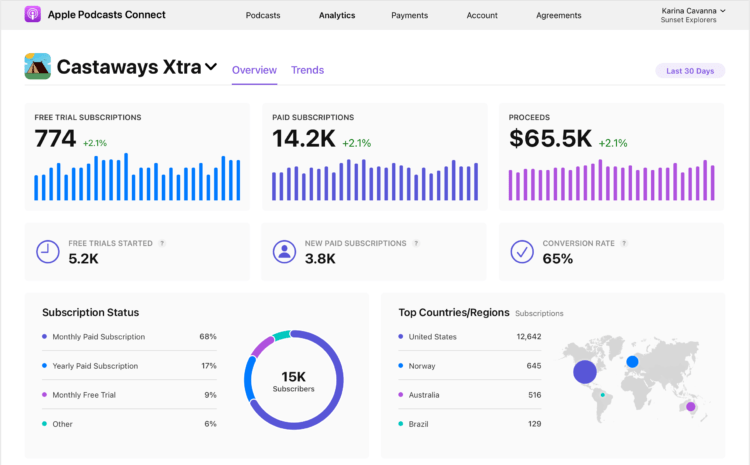Click the 12,642 United States subscriptions count
750x465 pixels.
pos(529,337)
